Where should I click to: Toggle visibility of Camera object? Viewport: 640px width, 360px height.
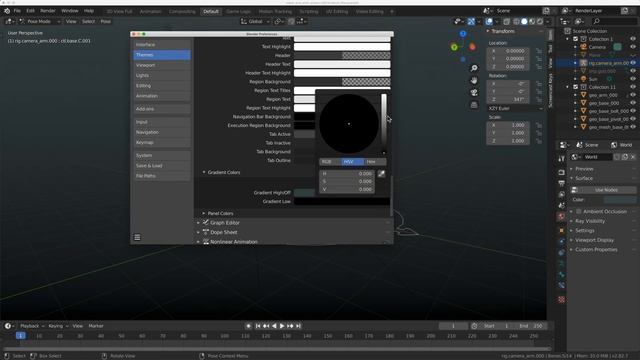pos(633,47)
